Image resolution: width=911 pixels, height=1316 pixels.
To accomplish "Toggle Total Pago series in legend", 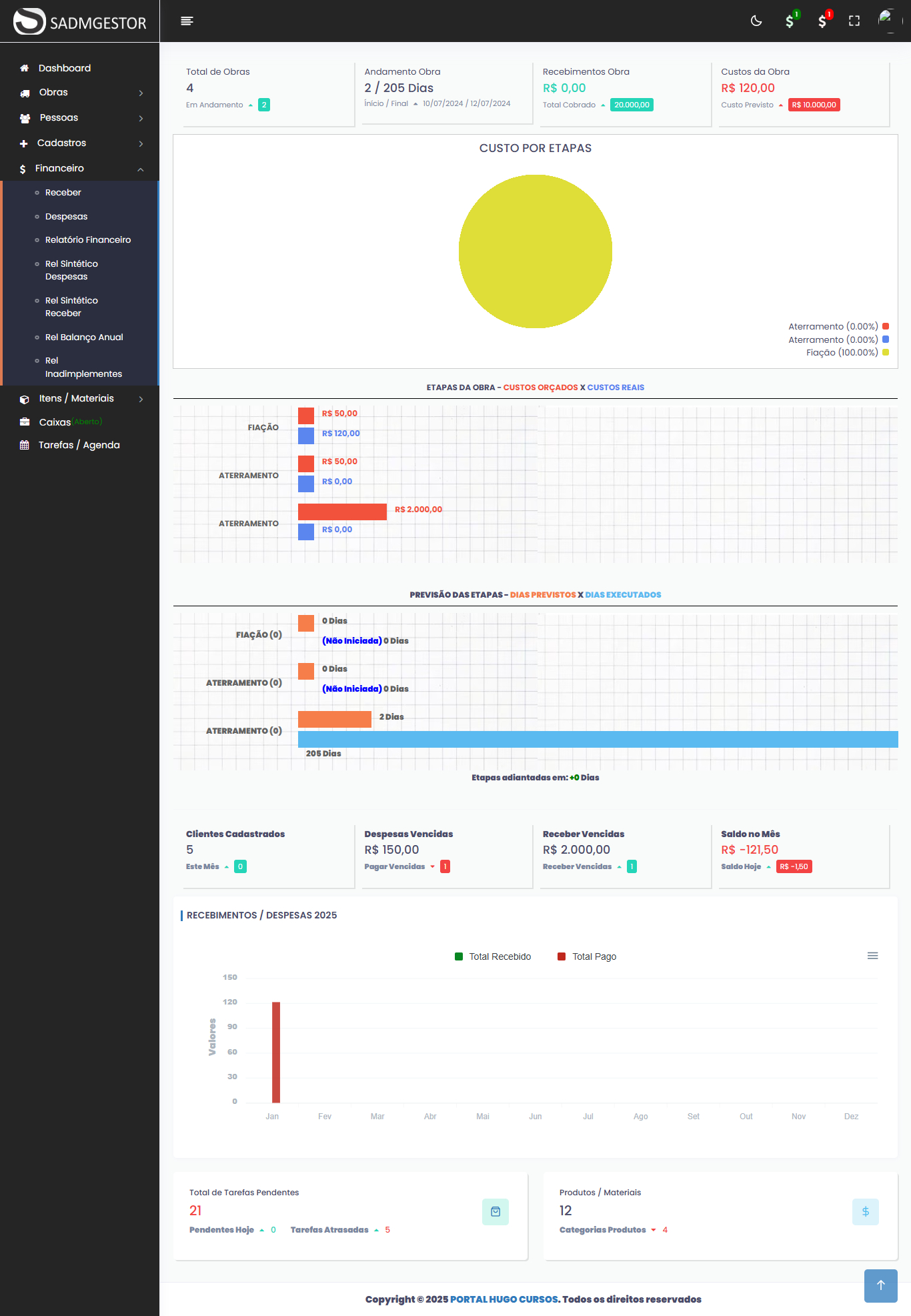I will coord(587,956).
